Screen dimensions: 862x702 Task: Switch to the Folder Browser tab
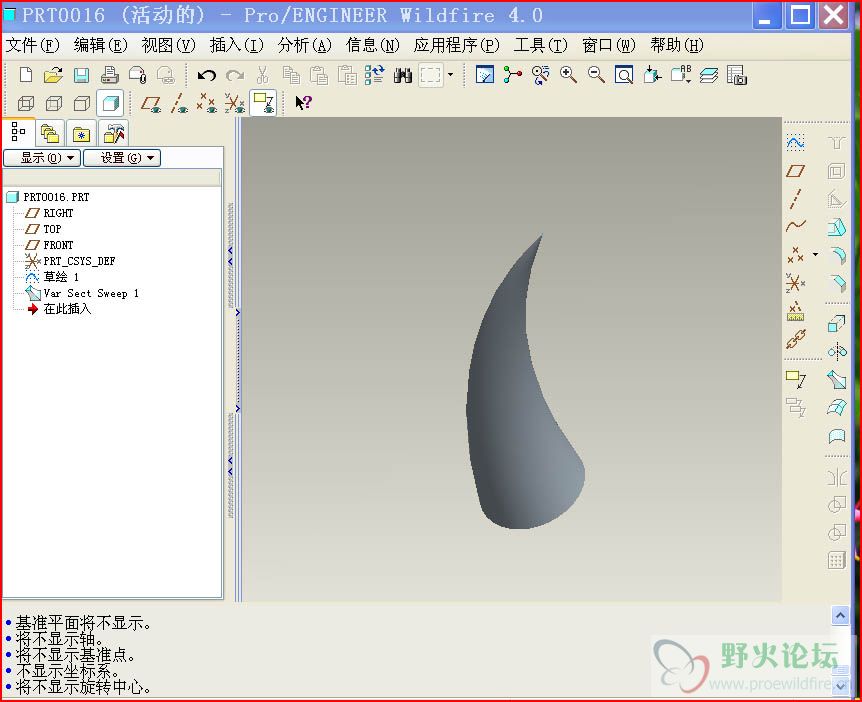50,133
